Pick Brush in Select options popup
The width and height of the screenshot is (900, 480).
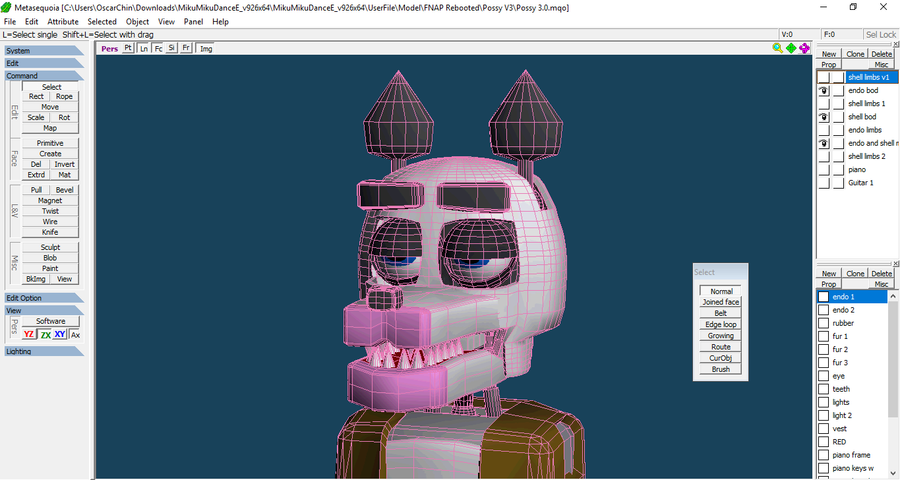point(721,369)
